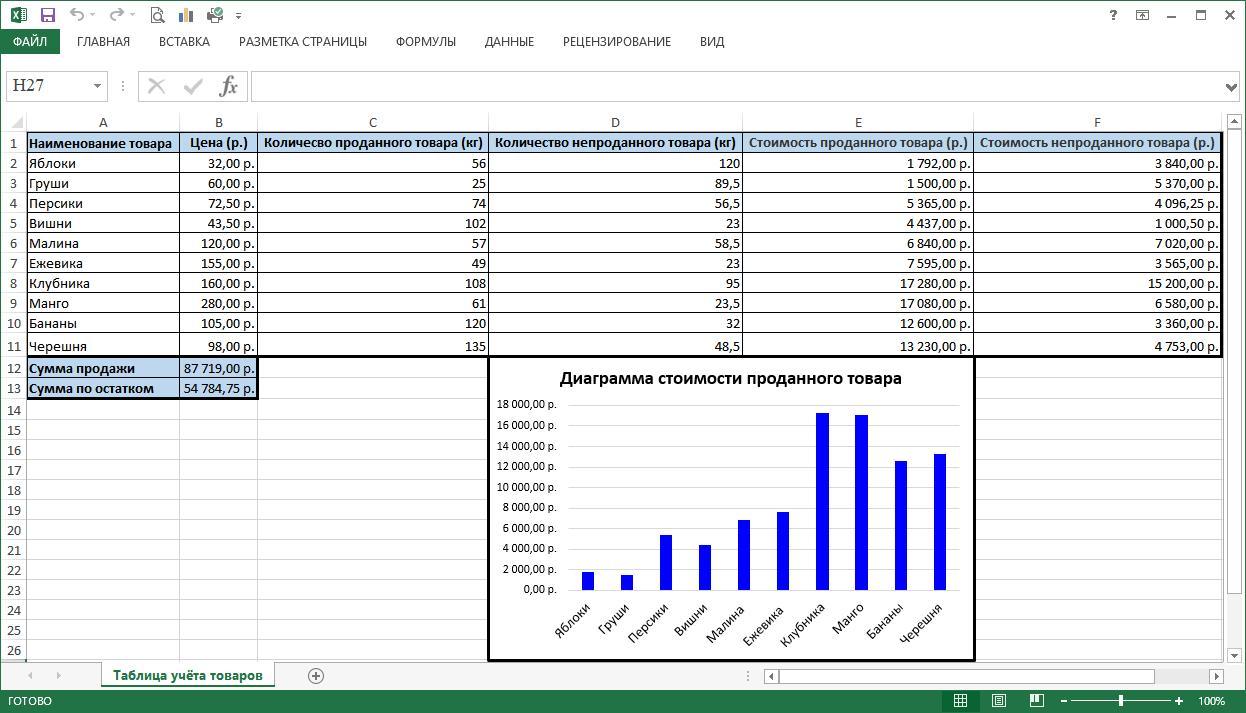Screen dimensions: 1246x713
Task: Click the horizontal scrollbar thumb
Action: 966,676
